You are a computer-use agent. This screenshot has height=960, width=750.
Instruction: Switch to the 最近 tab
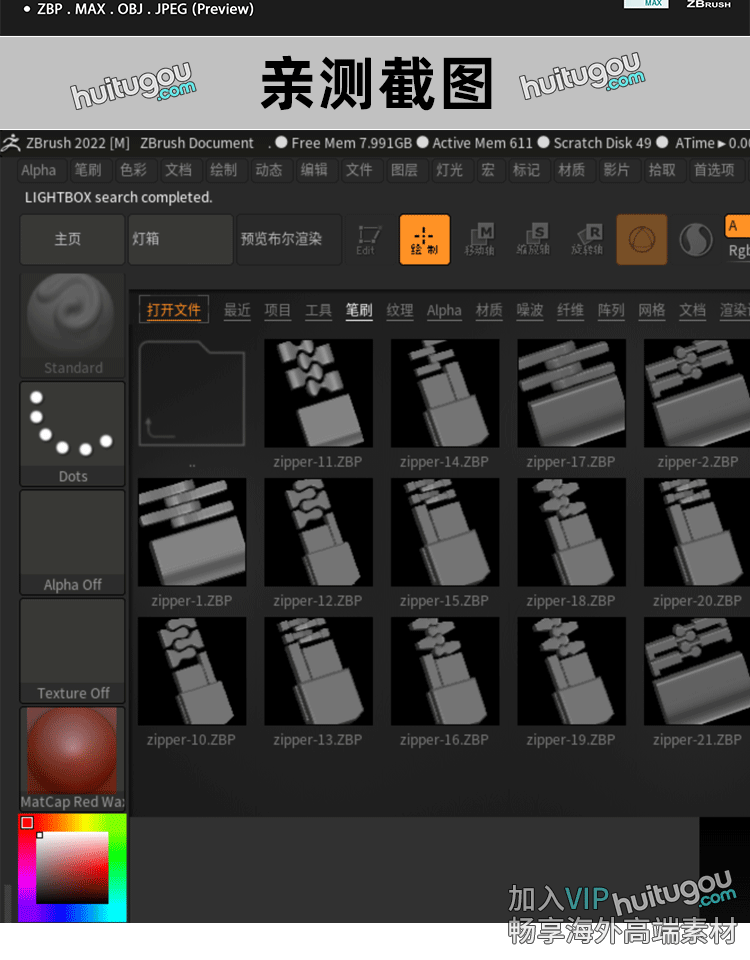pyautogui.click(x=237, y=310)
